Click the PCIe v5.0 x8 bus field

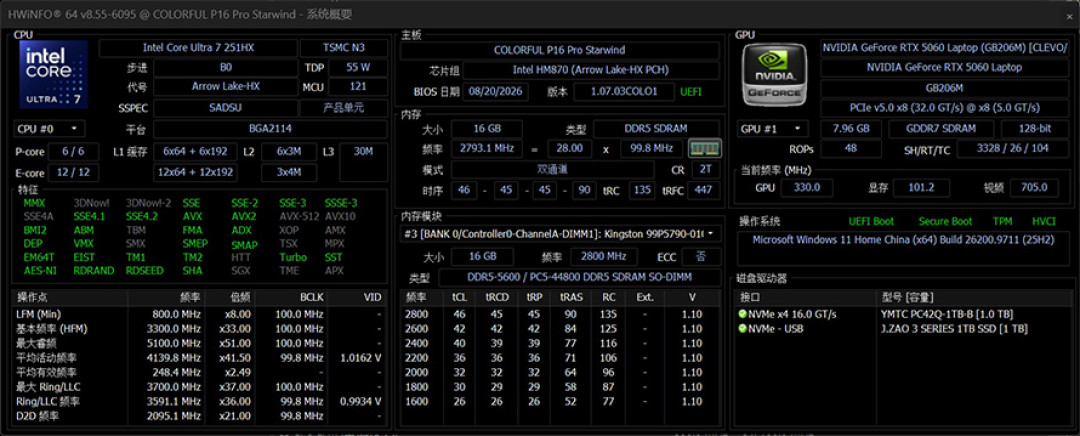click(x=944, y=108)
